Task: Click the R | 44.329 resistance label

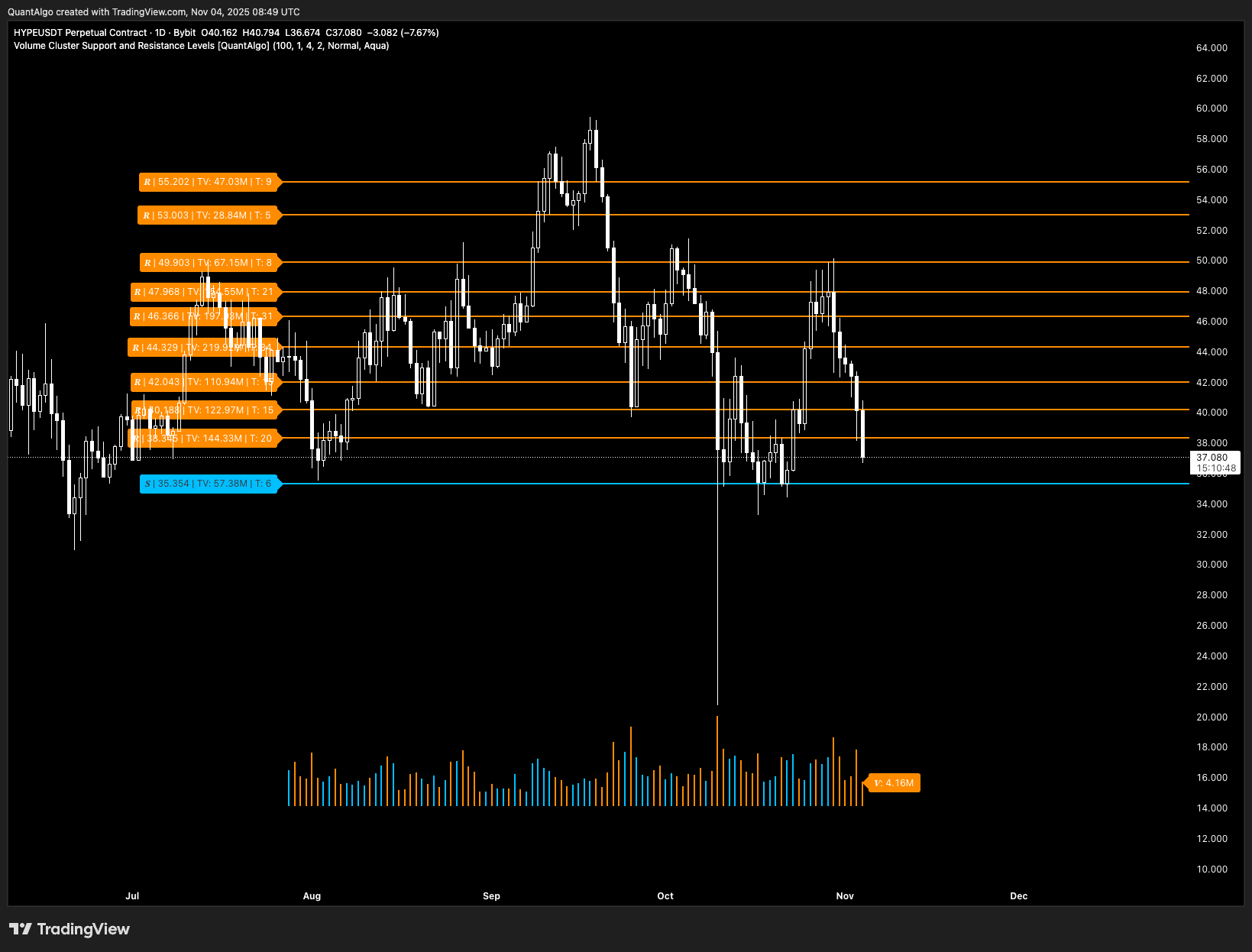Action: pos(204,348)
